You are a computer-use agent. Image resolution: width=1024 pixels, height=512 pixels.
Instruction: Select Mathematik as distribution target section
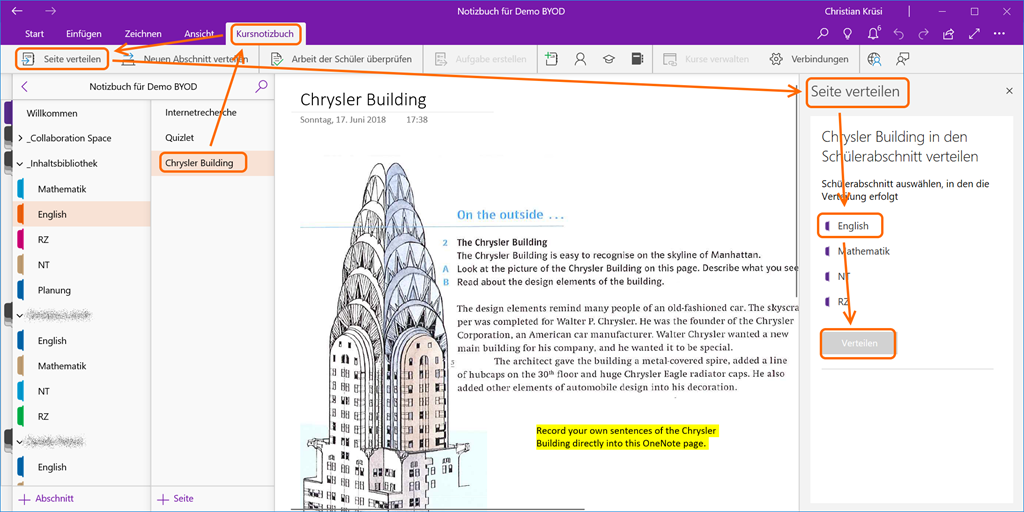click(x=863, y=252)
